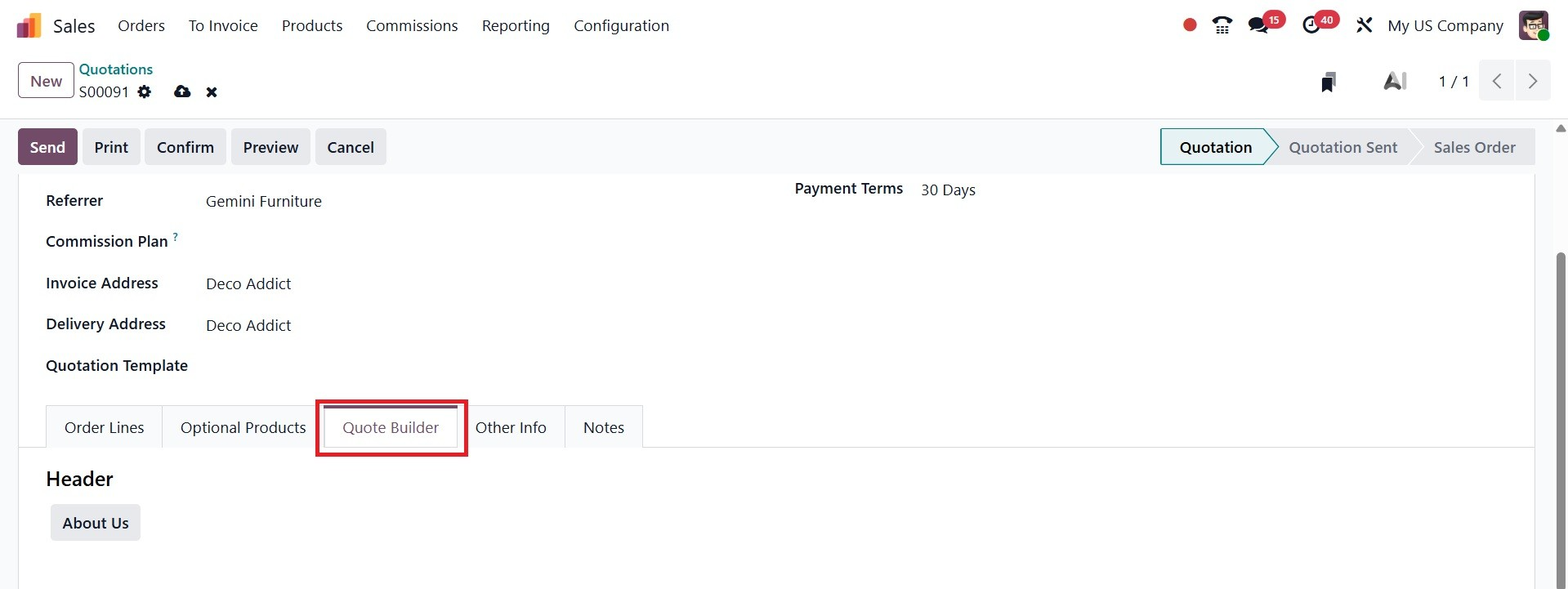Open the Quotation Template dropdown field
The width and height of the screenshot is (1568, 589).
409,366
